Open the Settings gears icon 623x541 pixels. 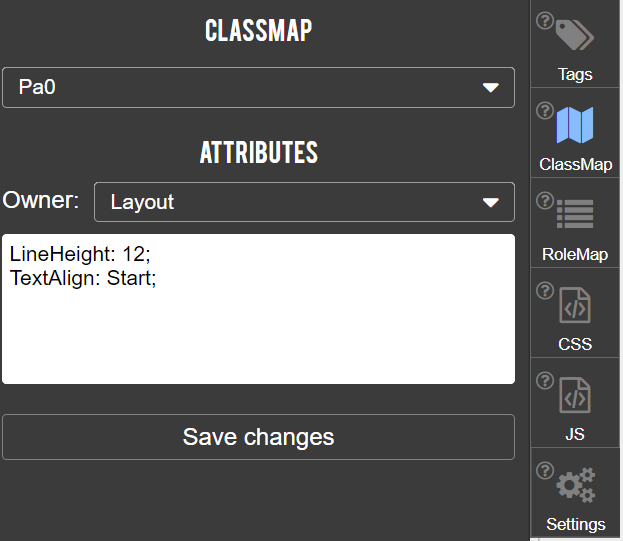(575, 485)
